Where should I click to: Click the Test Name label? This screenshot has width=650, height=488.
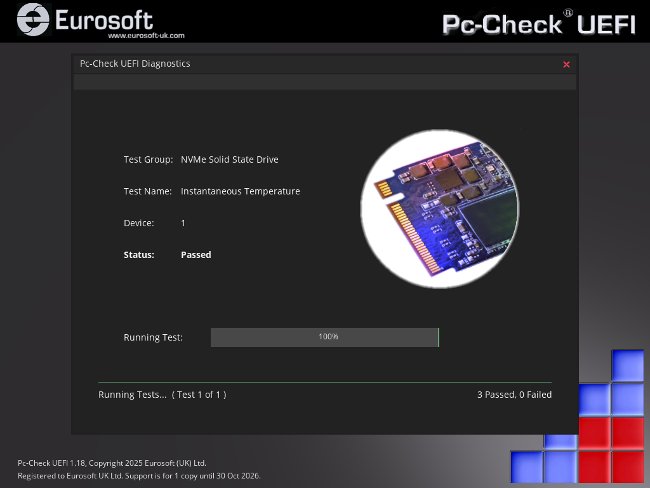148,191
